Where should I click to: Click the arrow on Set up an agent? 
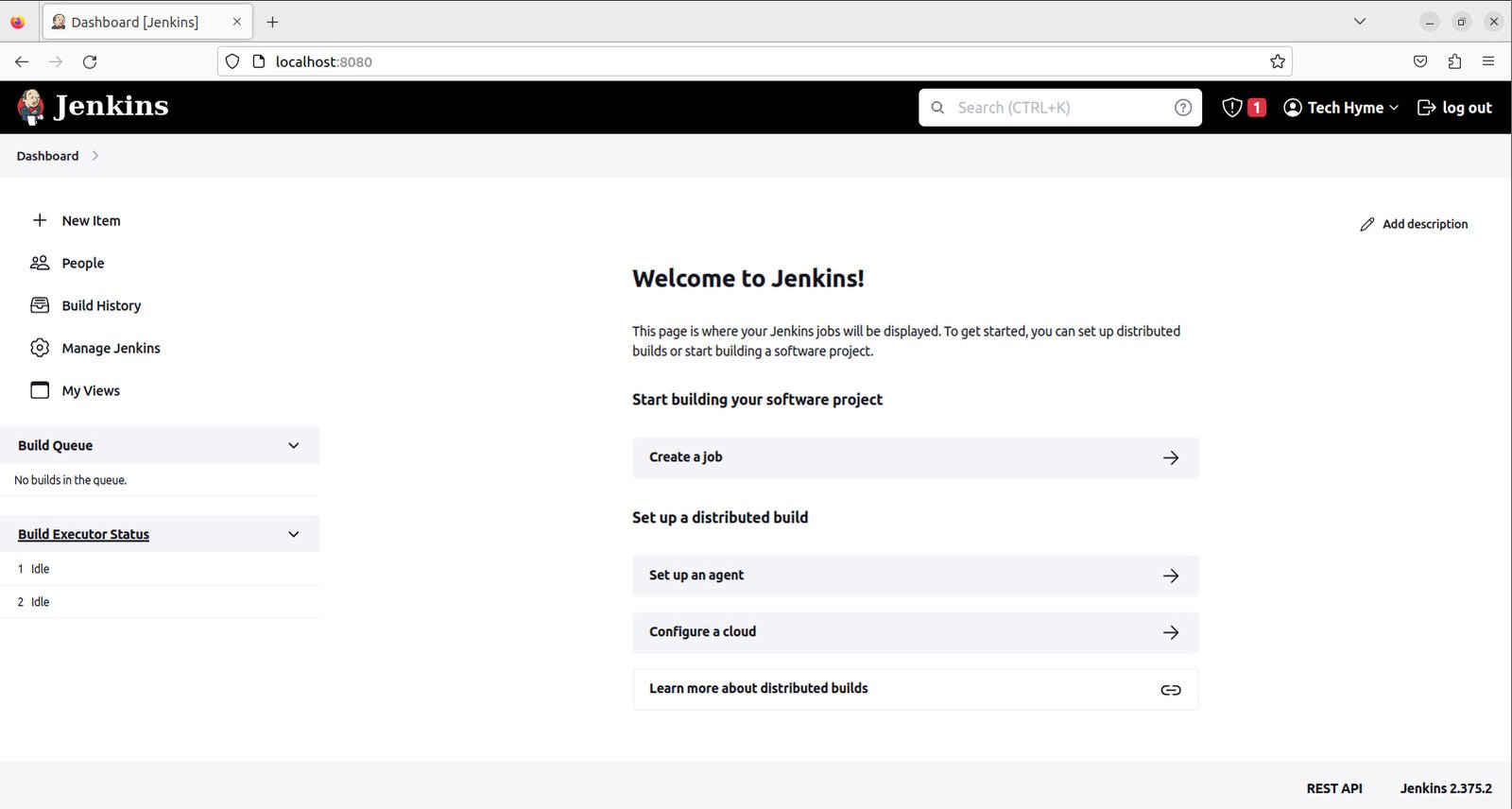tap(1171, 576)
